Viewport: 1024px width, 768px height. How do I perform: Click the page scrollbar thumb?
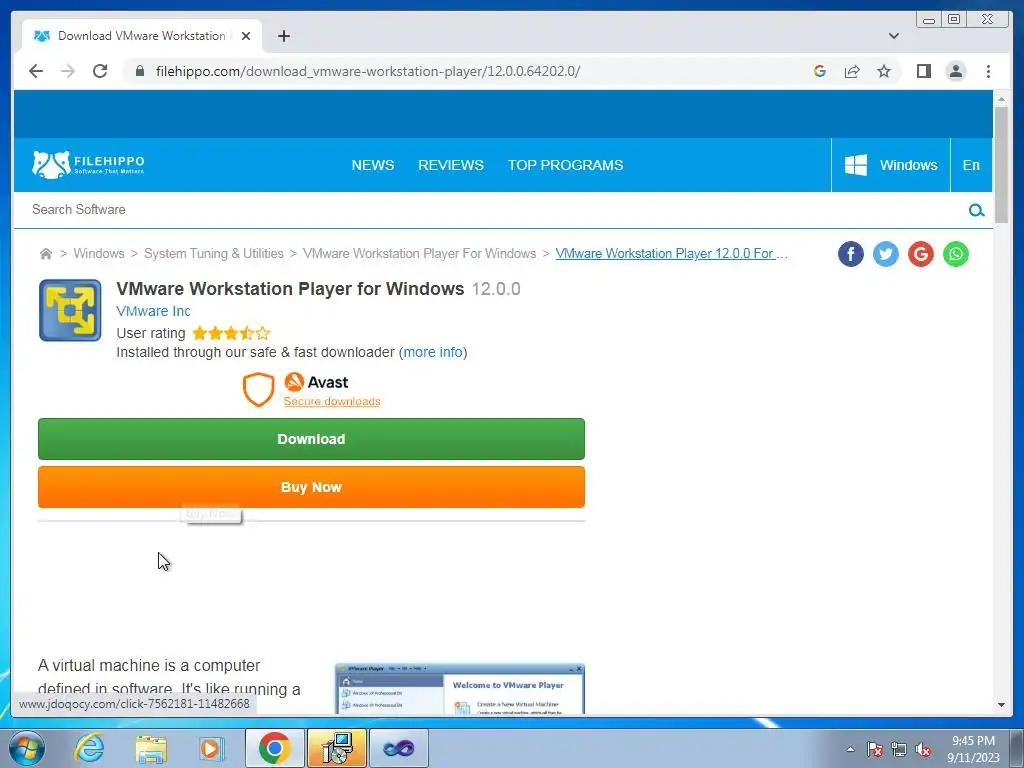tap(1001, 165)
